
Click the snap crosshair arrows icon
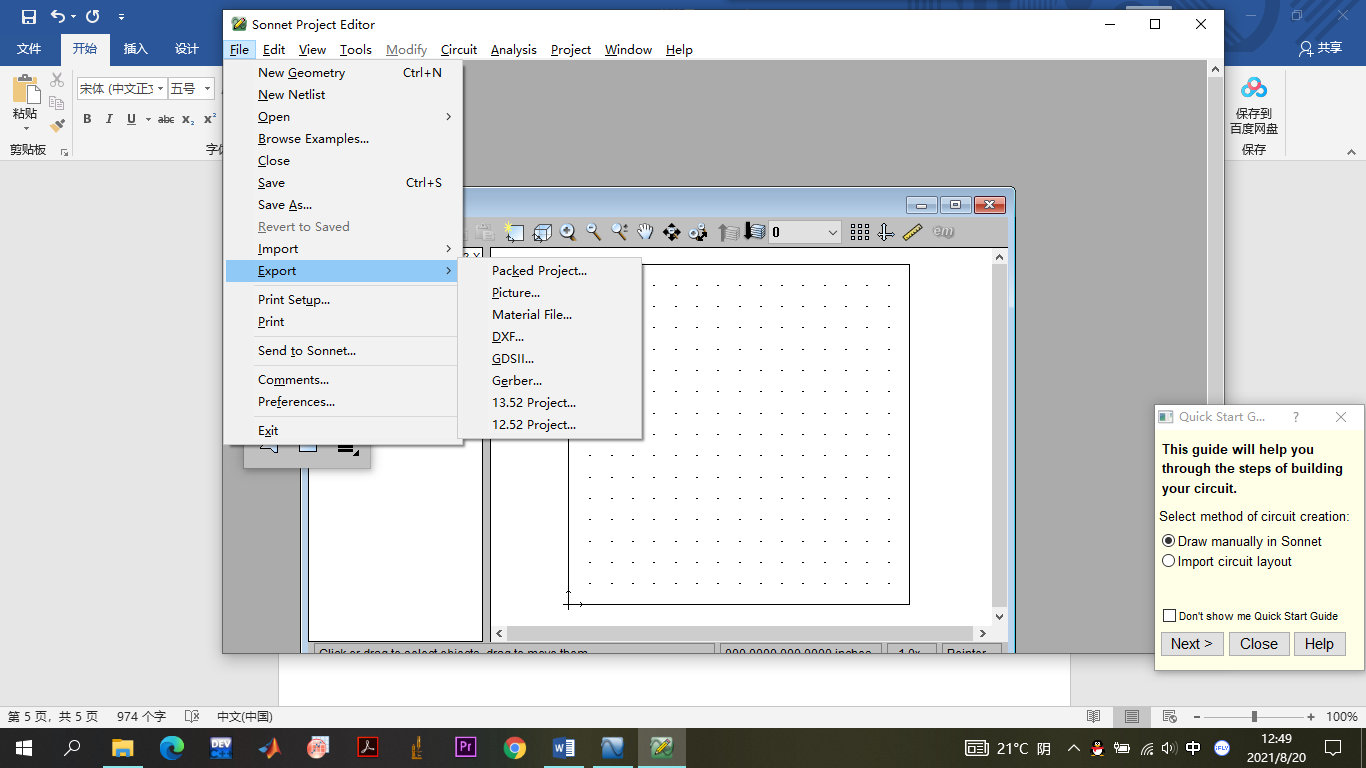(886, 232)
